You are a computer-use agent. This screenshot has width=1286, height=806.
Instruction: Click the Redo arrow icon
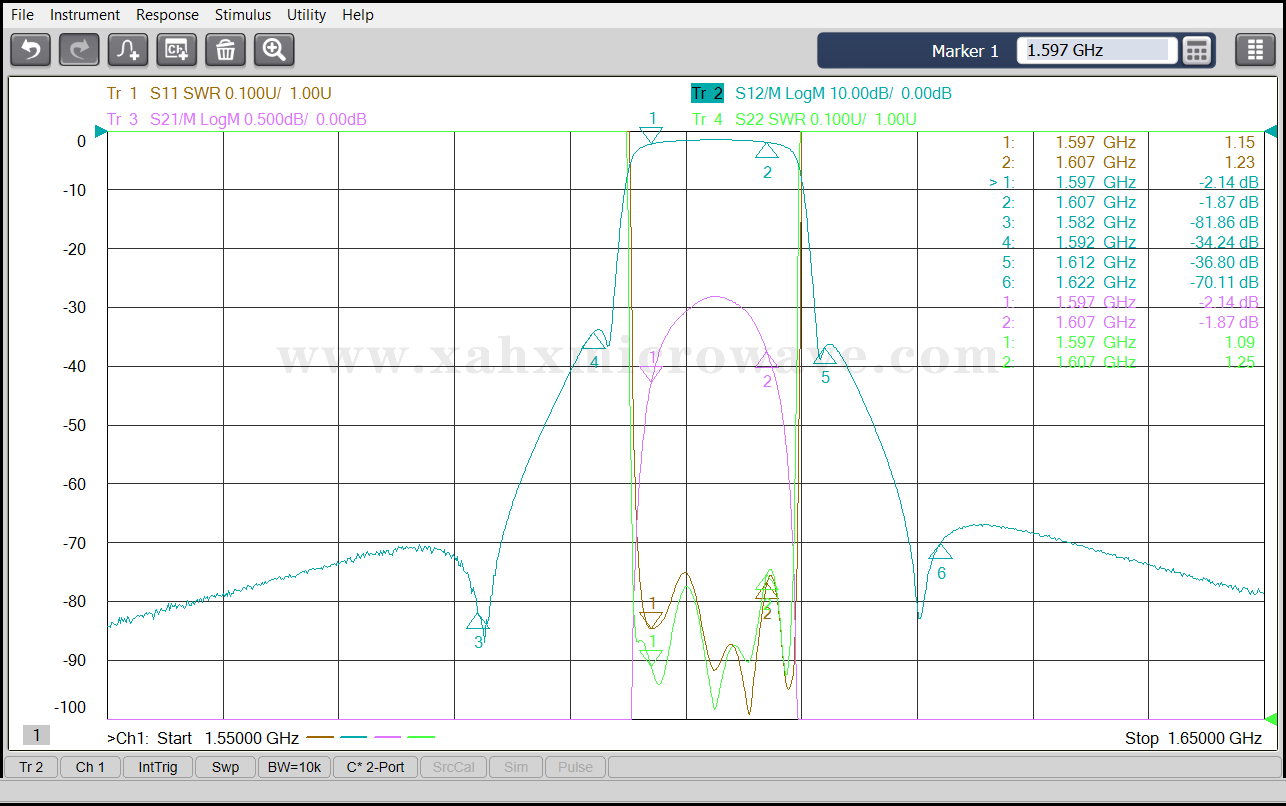[x=79, y=49]
